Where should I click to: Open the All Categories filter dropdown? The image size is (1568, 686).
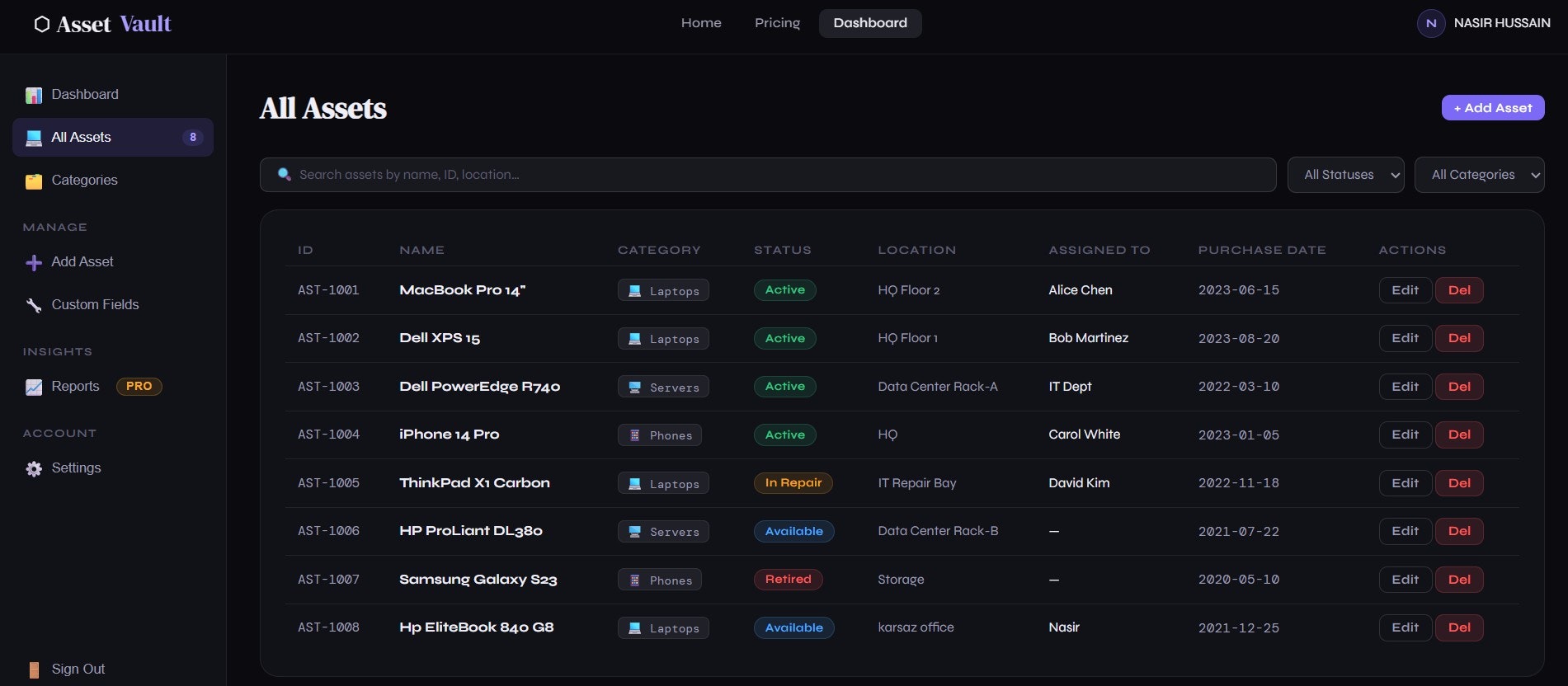(1479, 175)
